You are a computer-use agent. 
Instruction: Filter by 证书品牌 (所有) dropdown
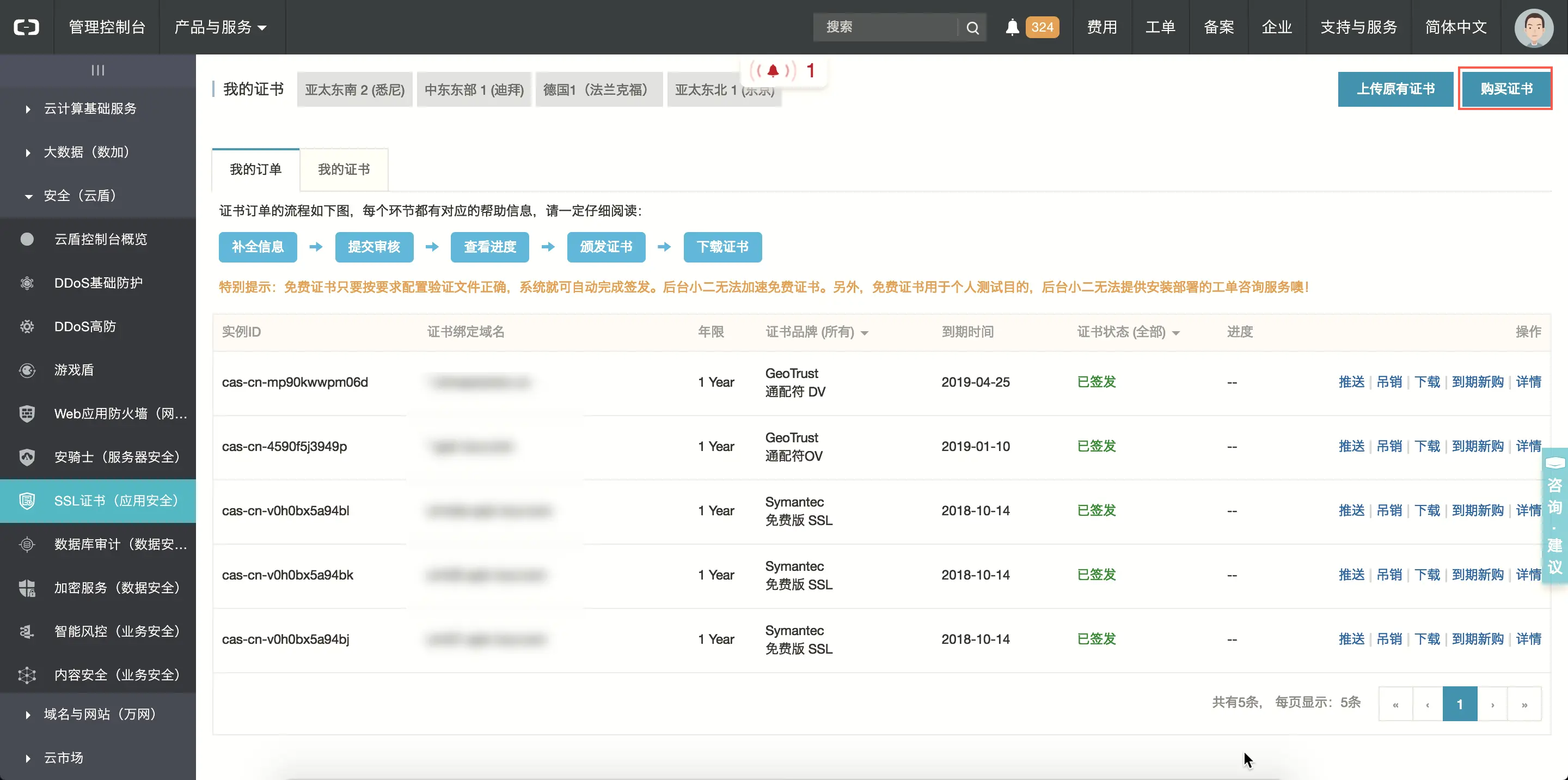pos(817,332)
